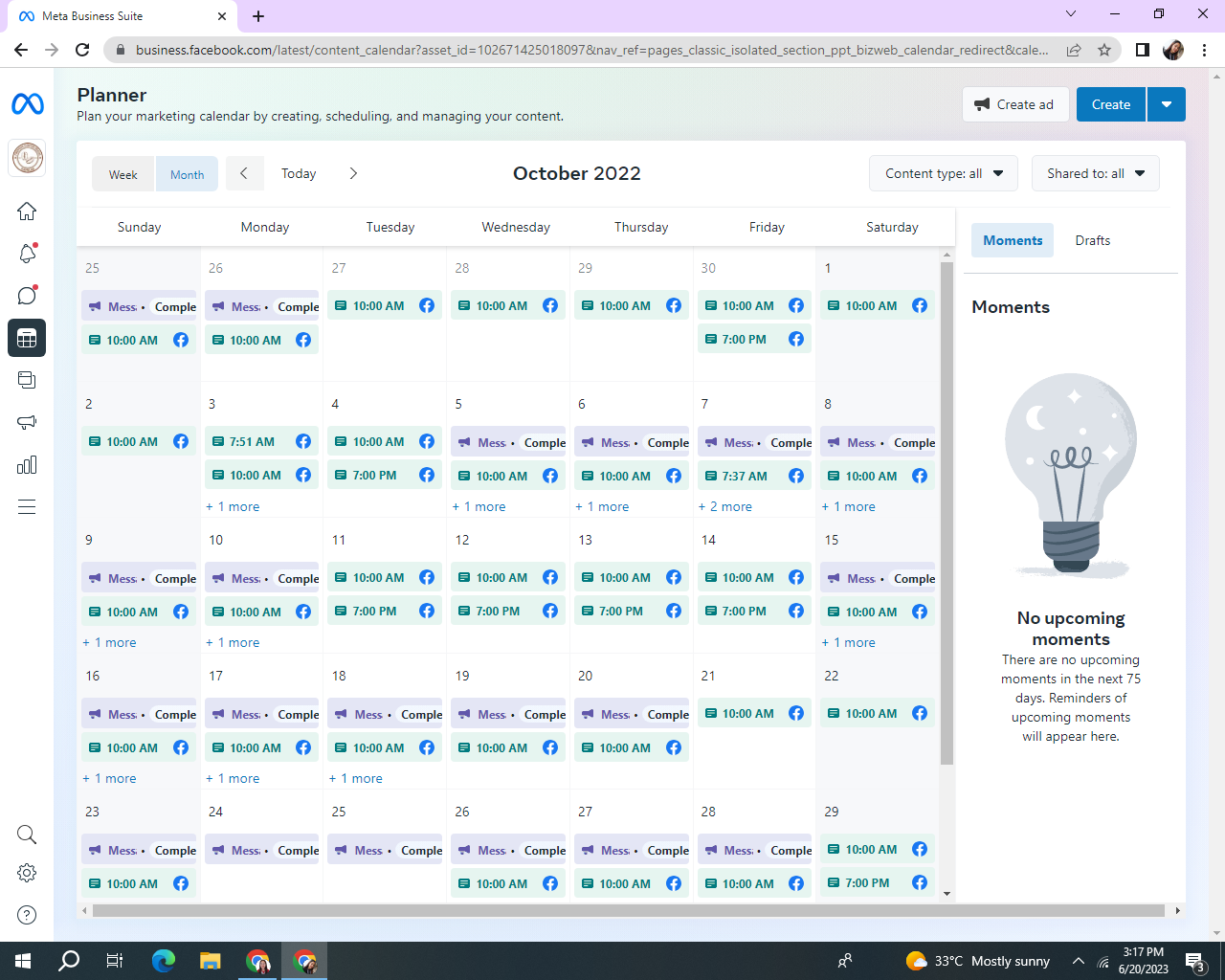Reload the page in Chrome
The height and width of the screenshot is (980, 1225).
(x=82, y=50)
